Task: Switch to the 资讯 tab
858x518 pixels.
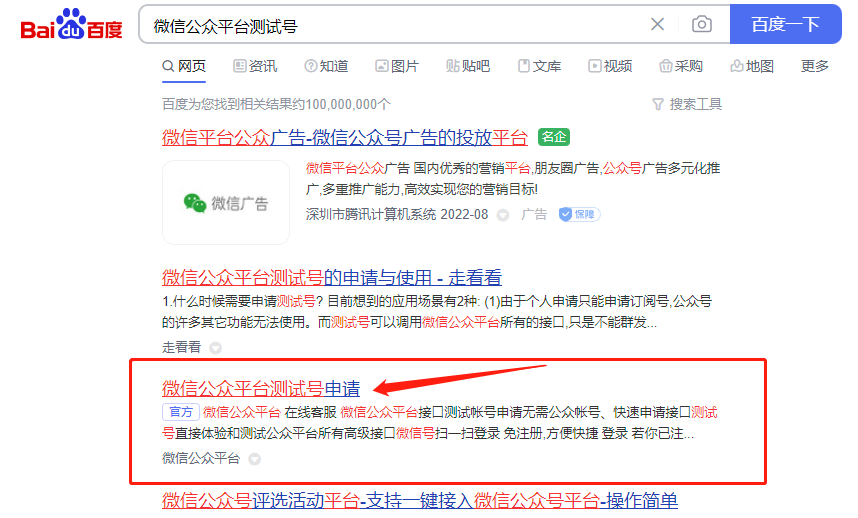Action: pos(255,66)
